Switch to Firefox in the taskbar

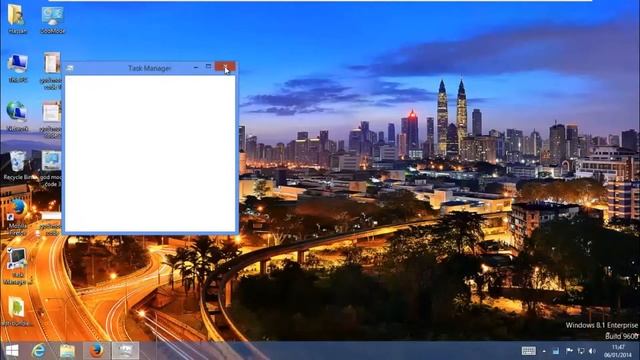tap(97, 351)
